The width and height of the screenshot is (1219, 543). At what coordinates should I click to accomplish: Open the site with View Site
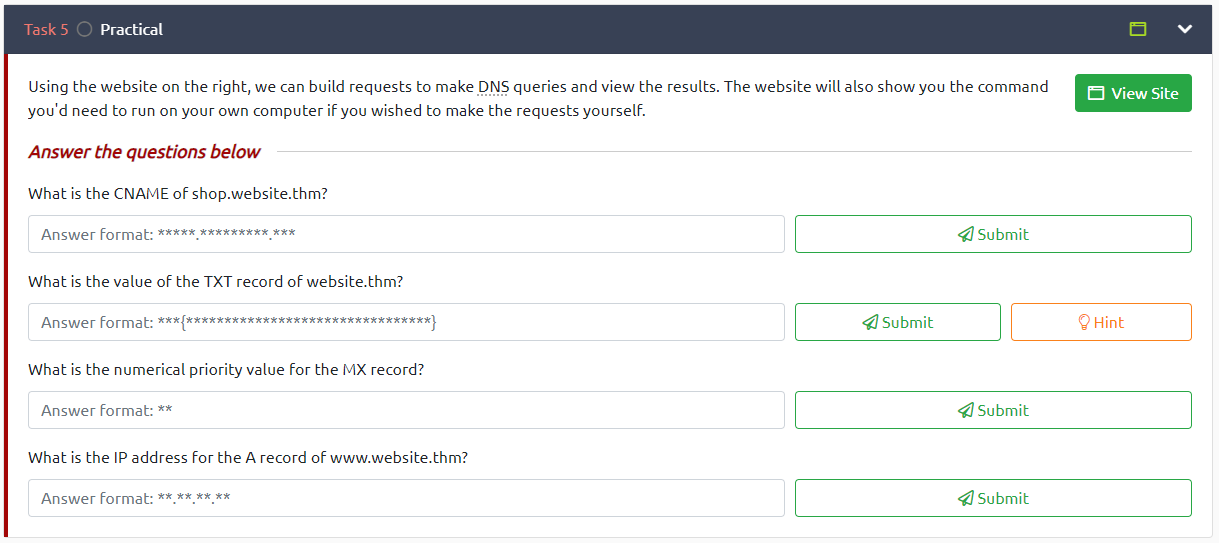(1133, 93)
